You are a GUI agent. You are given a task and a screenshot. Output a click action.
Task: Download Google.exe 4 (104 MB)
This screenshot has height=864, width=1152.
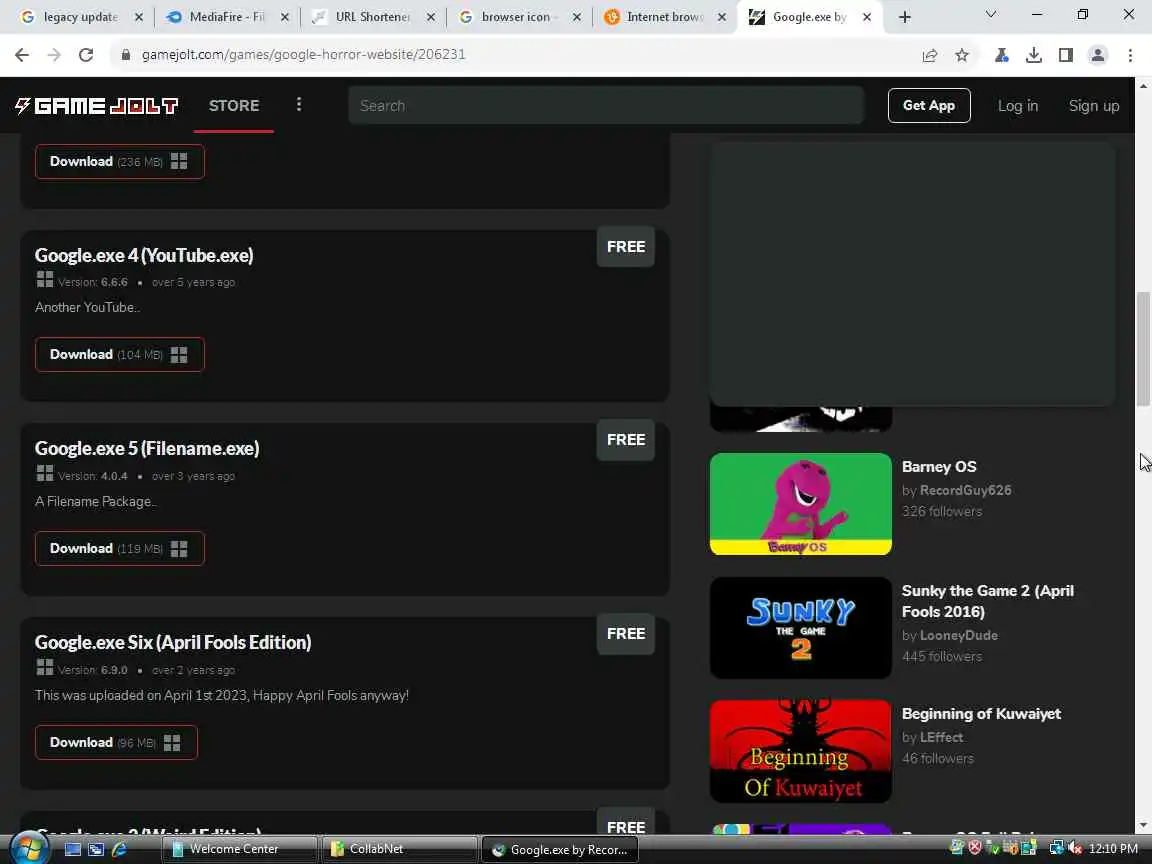point(120,355)
